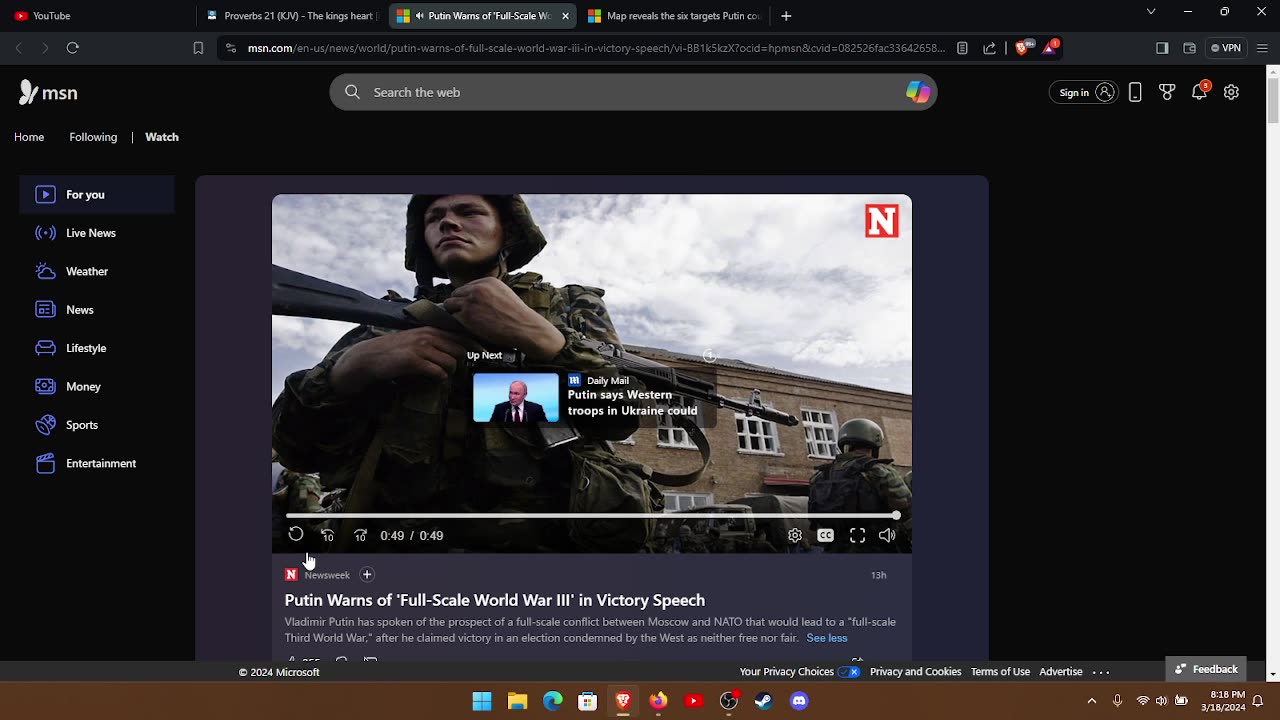This screenshot has width=1280, height=720.
Task: Open the browser main menu
Action: click(x=1262, y=48)
